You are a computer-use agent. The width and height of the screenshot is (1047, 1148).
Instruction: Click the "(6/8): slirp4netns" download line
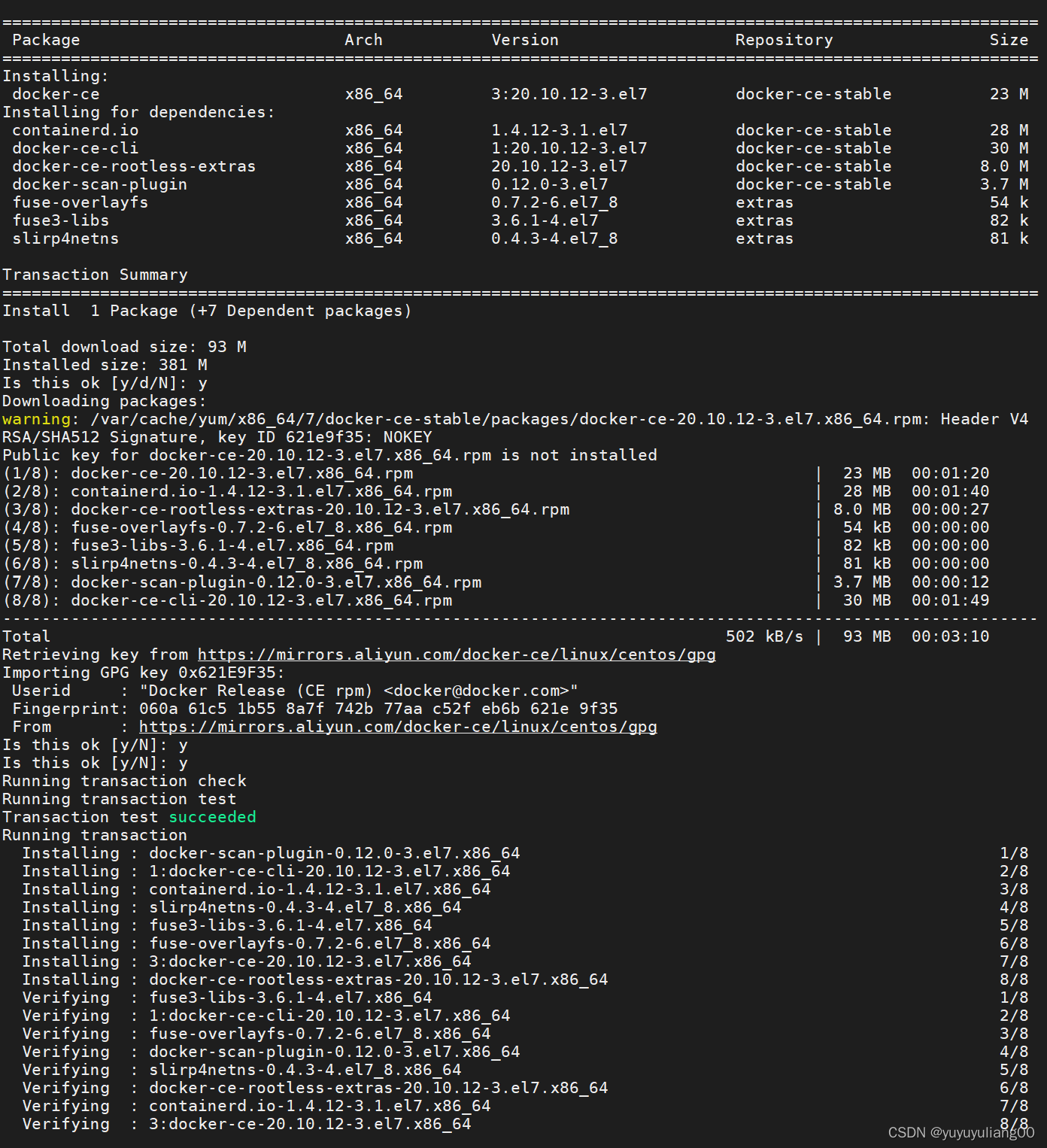[496, 563]
